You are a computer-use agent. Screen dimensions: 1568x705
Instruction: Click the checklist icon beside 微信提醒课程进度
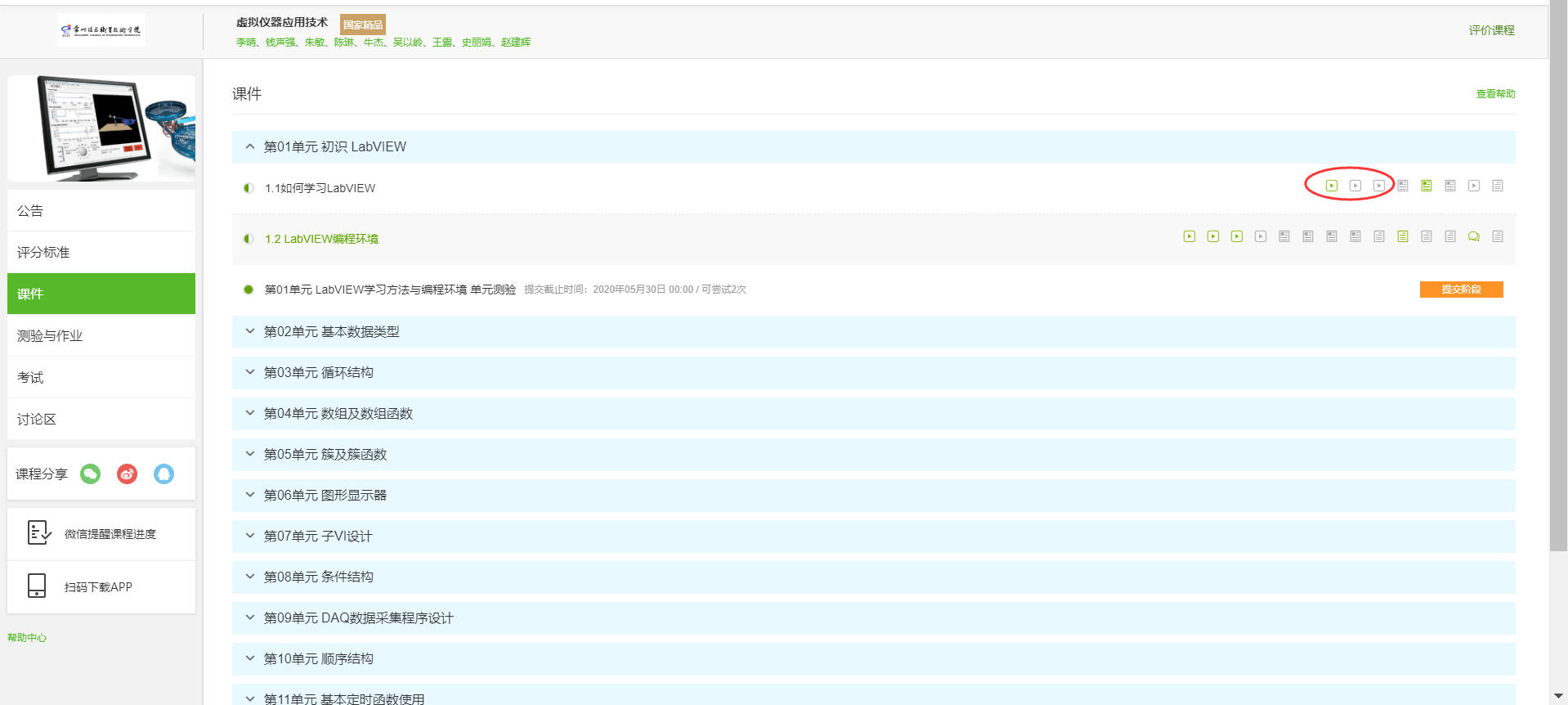(x=38, y=533)
